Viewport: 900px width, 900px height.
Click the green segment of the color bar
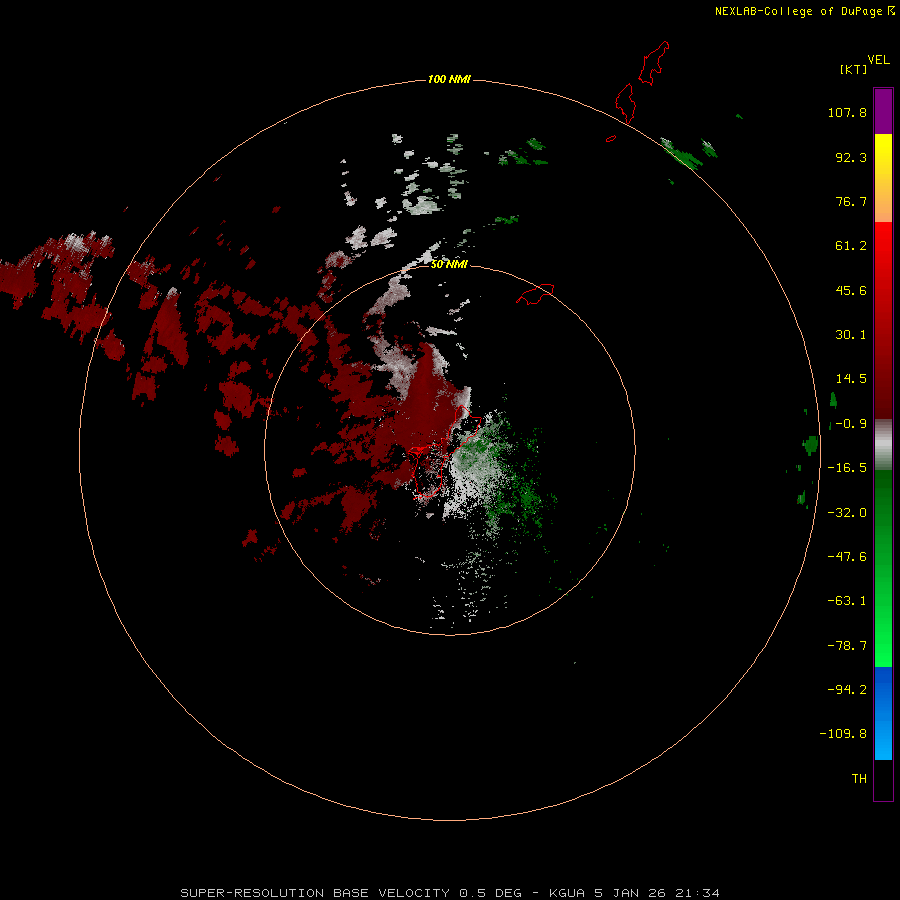click(x=883, y=568)
